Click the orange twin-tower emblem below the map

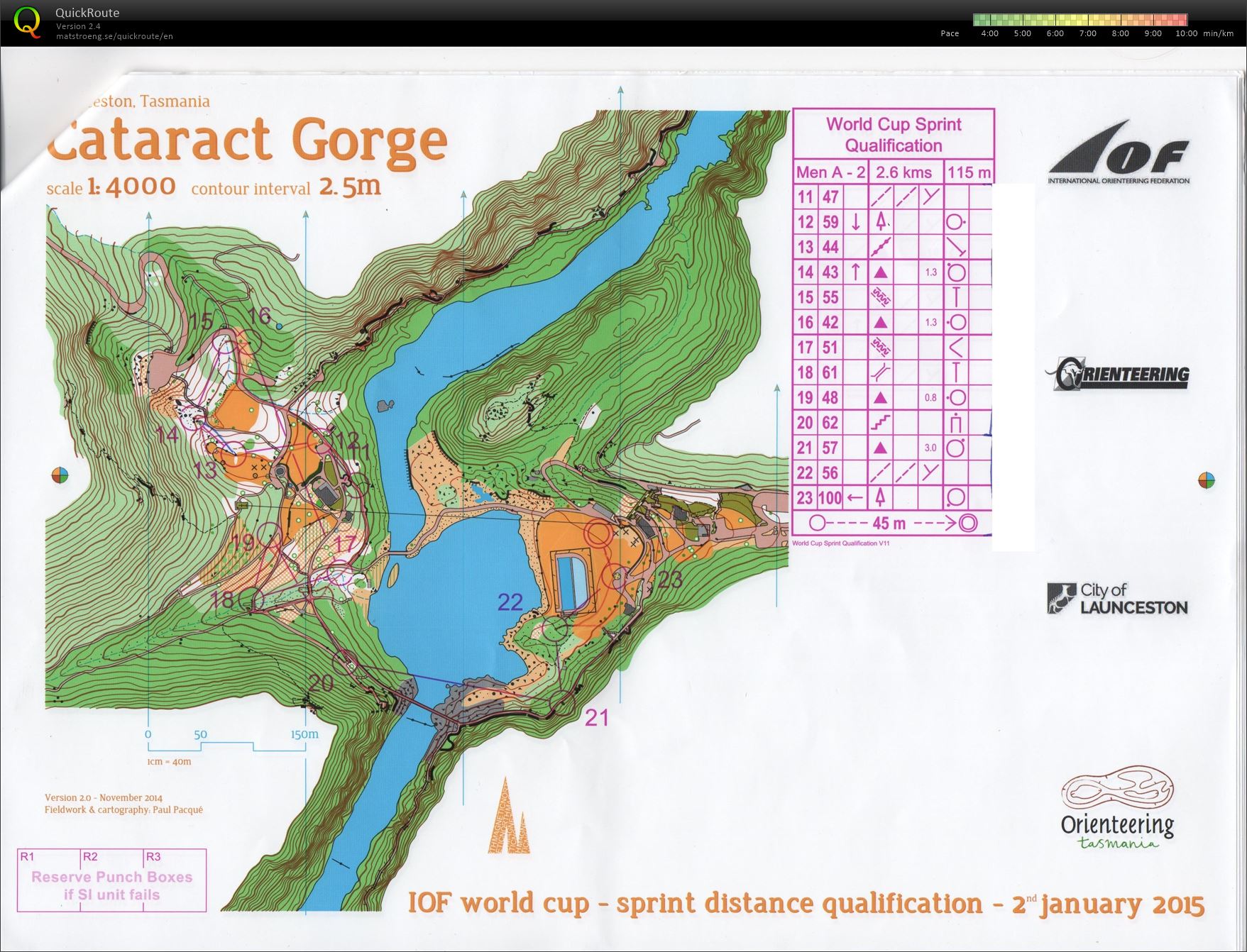(509, 816)
